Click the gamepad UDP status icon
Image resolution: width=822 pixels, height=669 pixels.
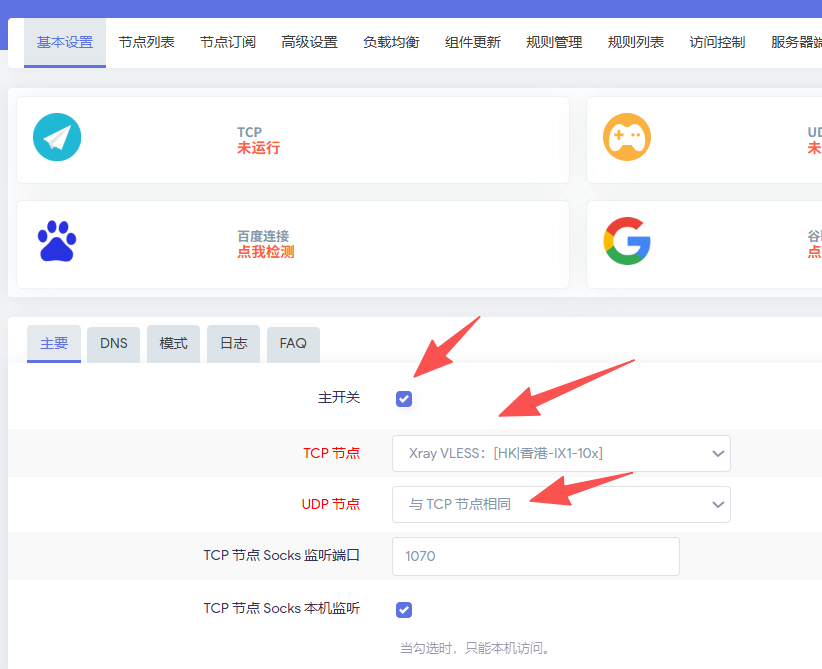coord(627,138)
